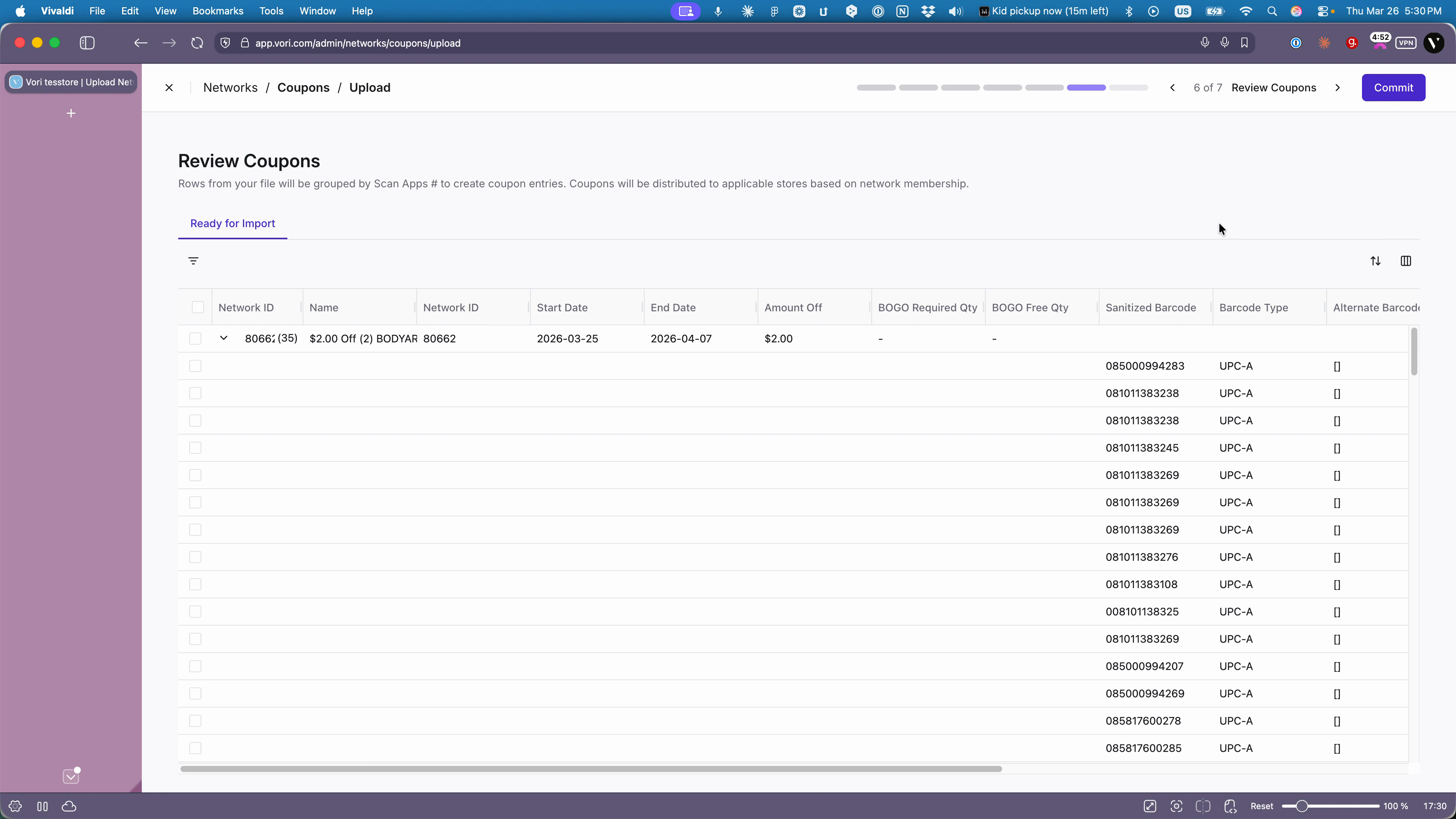The width and height of the screenshot is (1456, 819).
Task: Open the column layout icon
Action: click(x=1406, y=260)
